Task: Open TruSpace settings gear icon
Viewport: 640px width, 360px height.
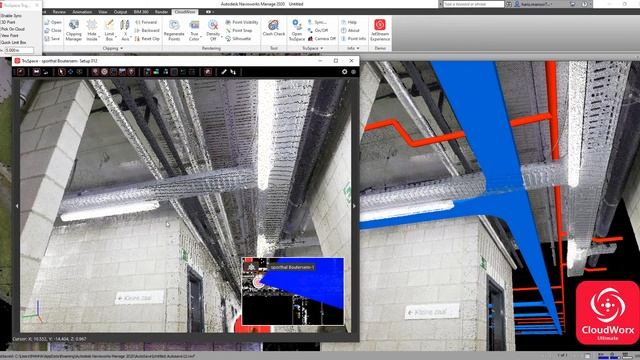Action: point(344,71)
